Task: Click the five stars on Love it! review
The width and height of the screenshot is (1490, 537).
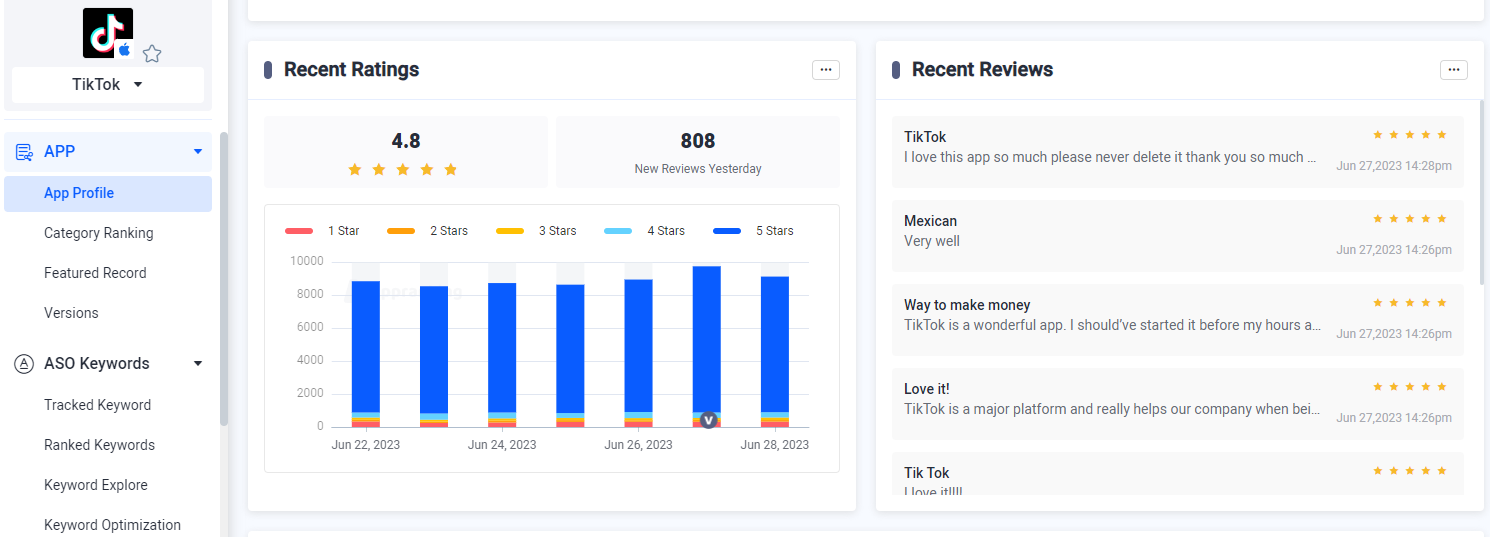Action: (1410, 386)
